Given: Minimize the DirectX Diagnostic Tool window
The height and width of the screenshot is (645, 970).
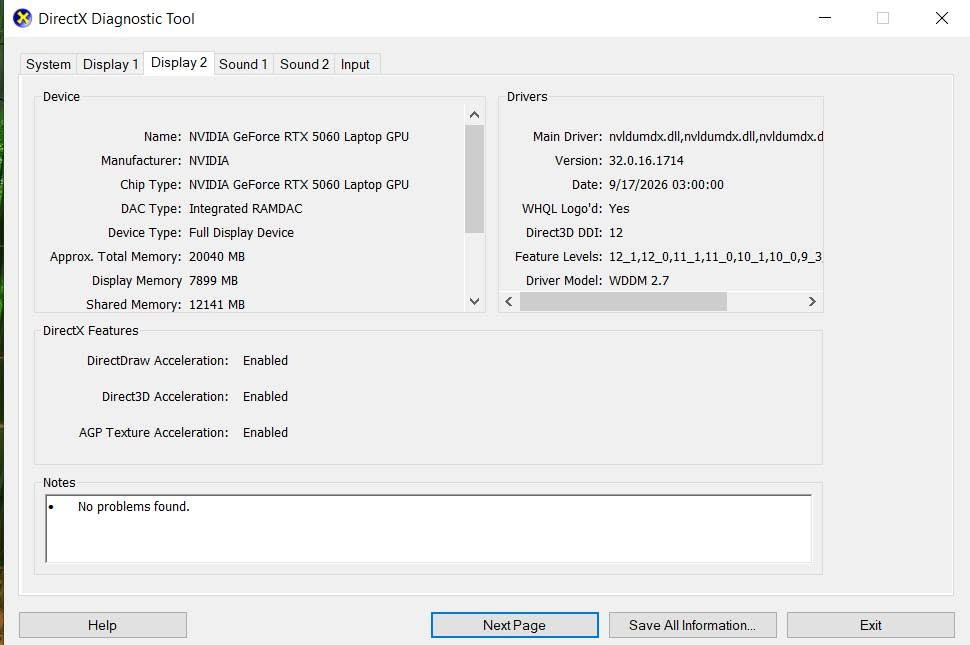Looking at the screenshot, I should pyautogui.click(x=825, y=19).
